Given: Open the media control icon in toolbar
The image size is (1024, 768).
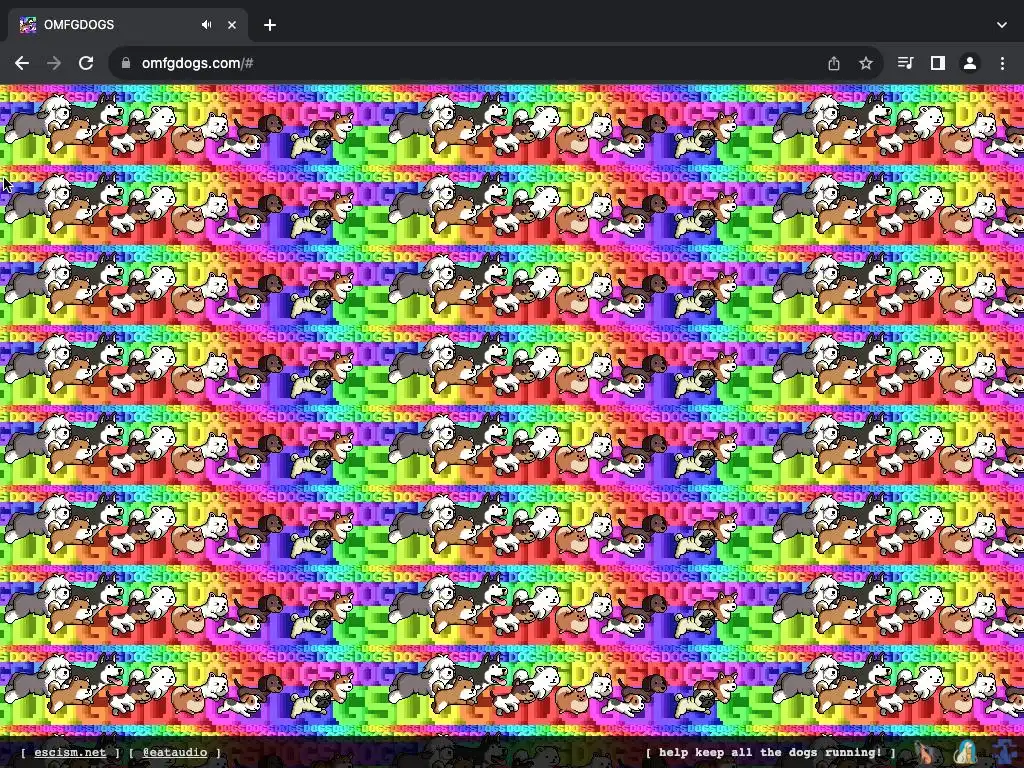Looking at the screenshot, I should [x=905, y=63].
